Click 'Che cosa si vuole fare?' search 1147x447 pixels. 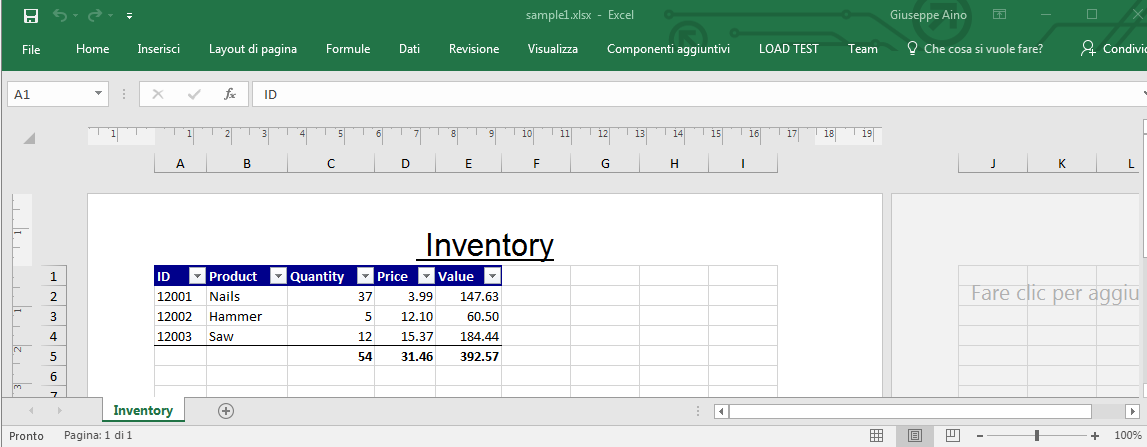click(x=982, y=49)
